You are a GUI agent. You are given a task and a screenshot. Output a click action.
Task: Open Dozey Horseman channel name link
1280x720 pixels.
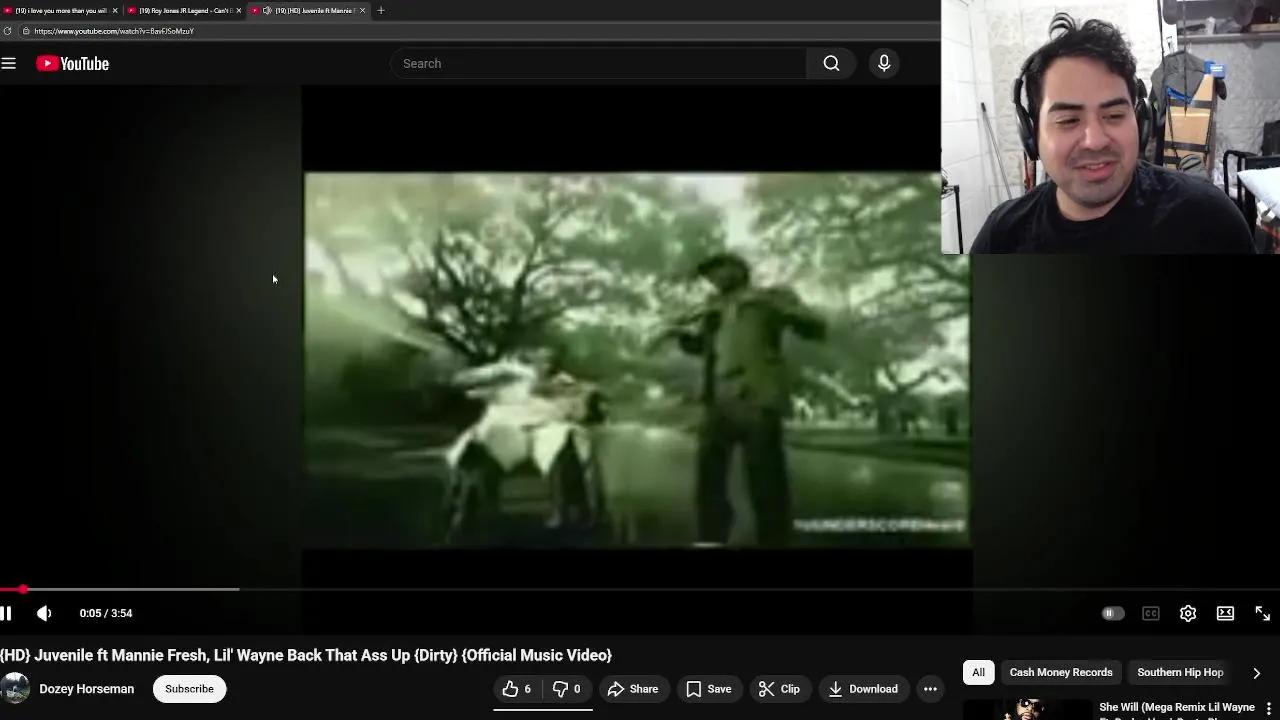tap(86, 689)
